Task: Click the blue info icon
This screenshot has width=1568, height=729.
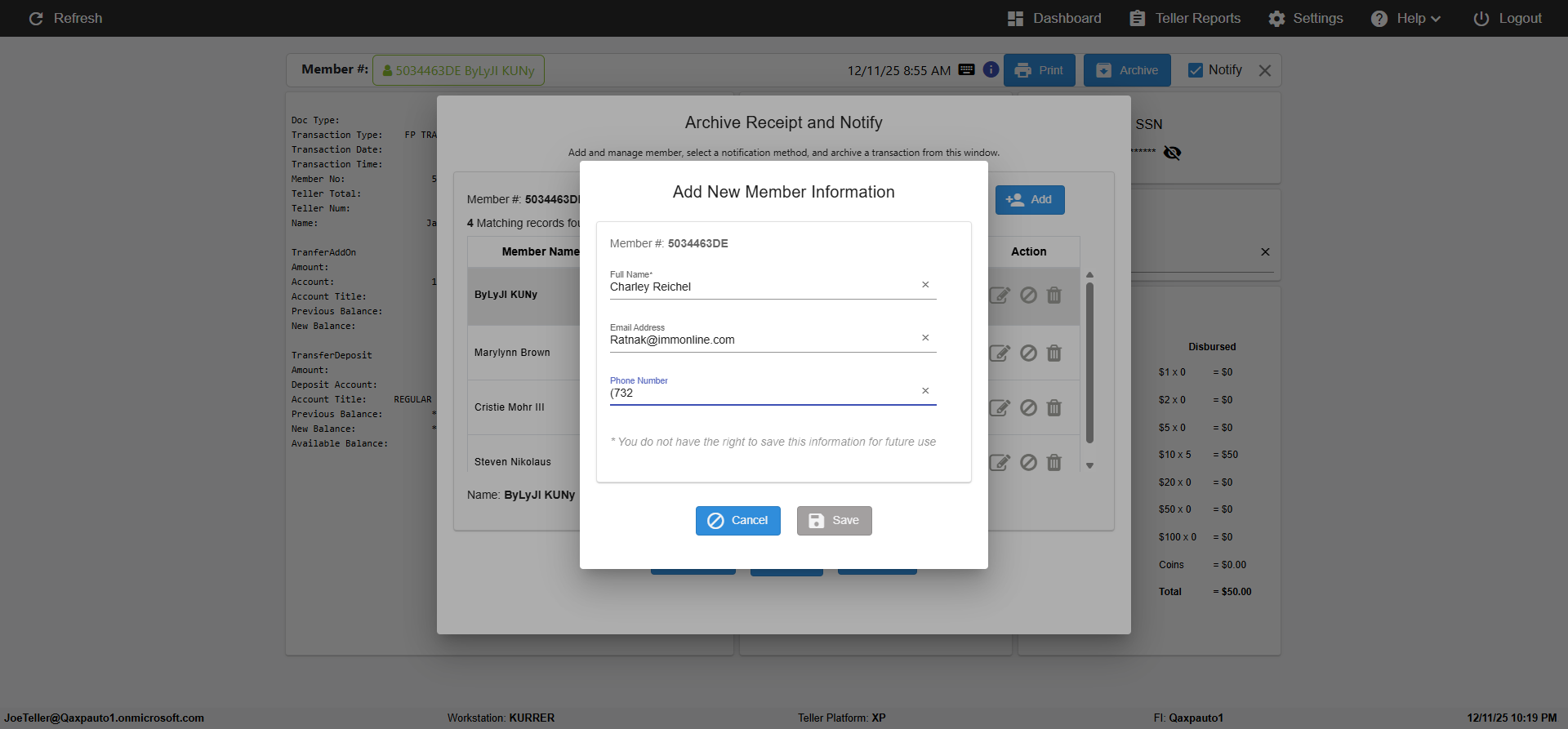Action: (991, 69)
